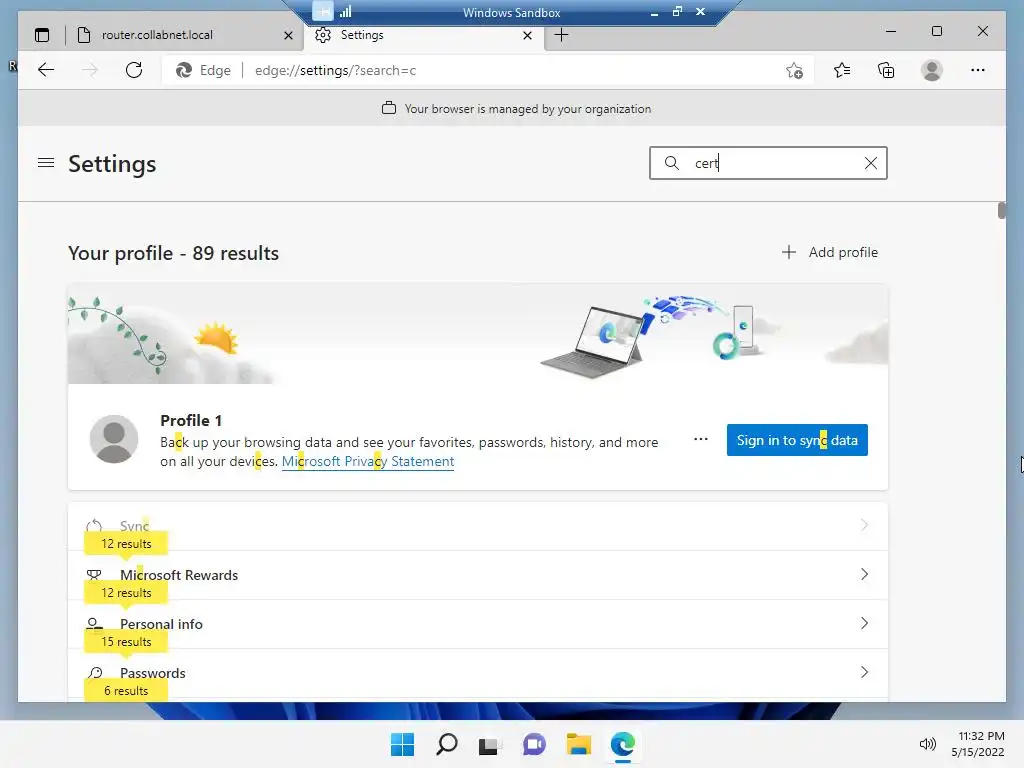Click the managed by organization notice
1024x768 pixels.
516,108
